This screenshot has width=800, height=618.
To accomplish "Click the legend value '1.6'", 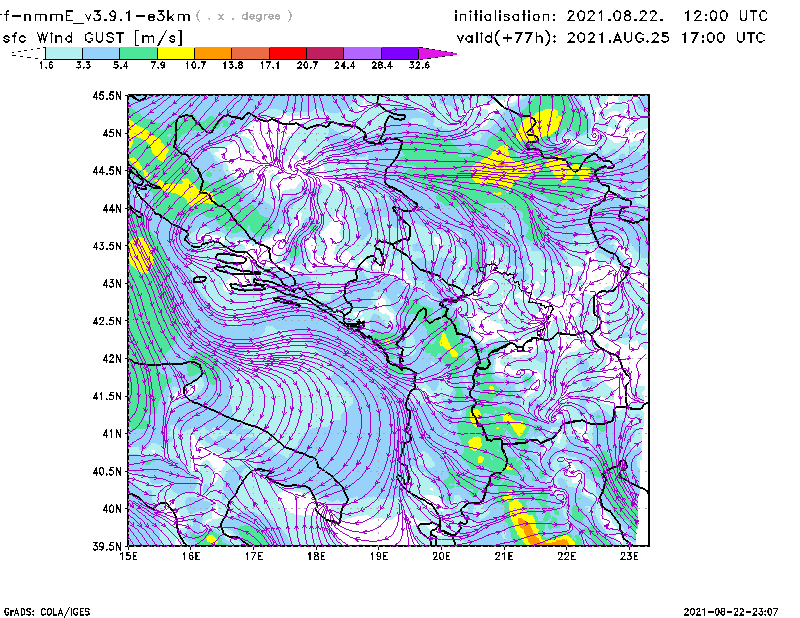I will pos(46,65).
